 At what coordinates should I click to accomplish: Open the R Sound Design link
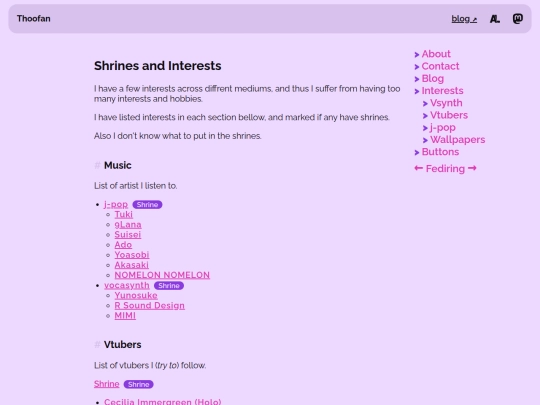149,305
